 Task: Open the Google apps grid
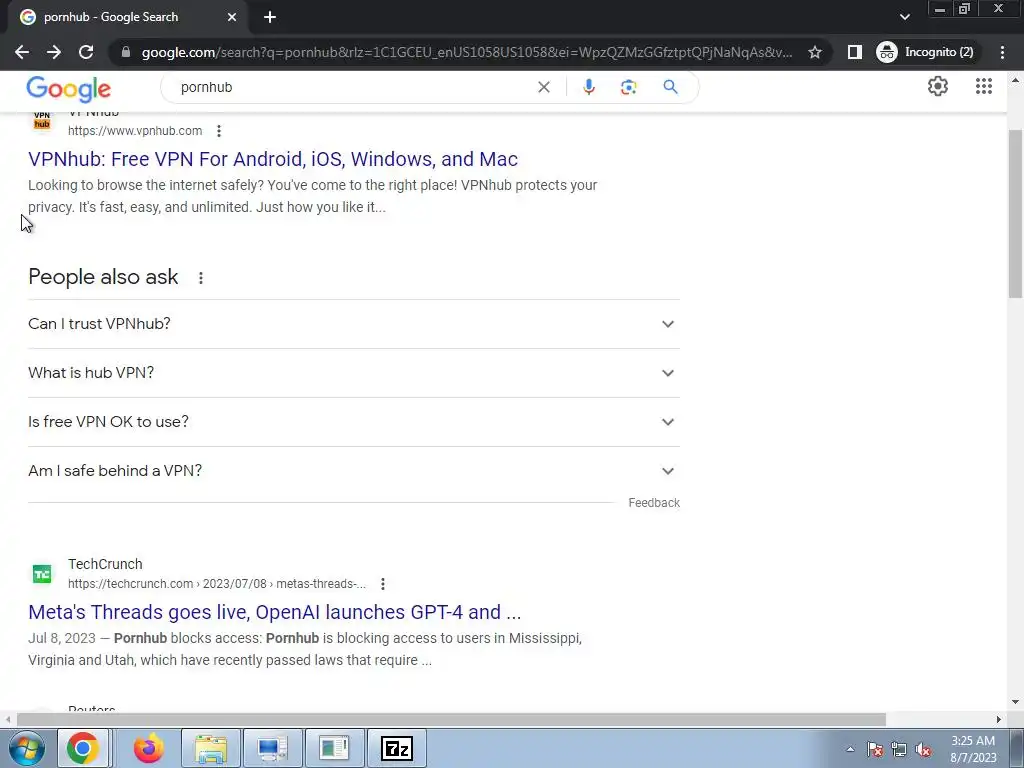984,86
